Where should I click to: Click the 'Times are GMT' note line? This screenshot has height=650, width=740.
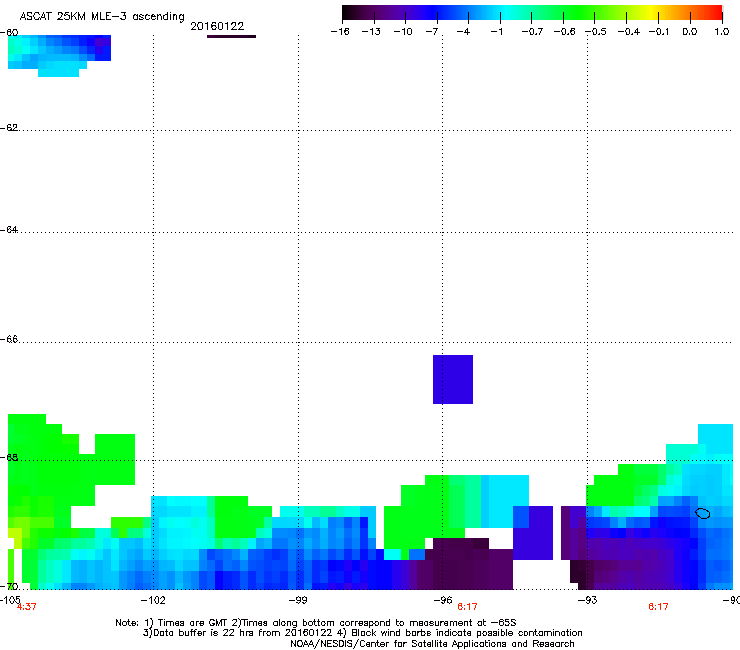[x=316, y=623]
